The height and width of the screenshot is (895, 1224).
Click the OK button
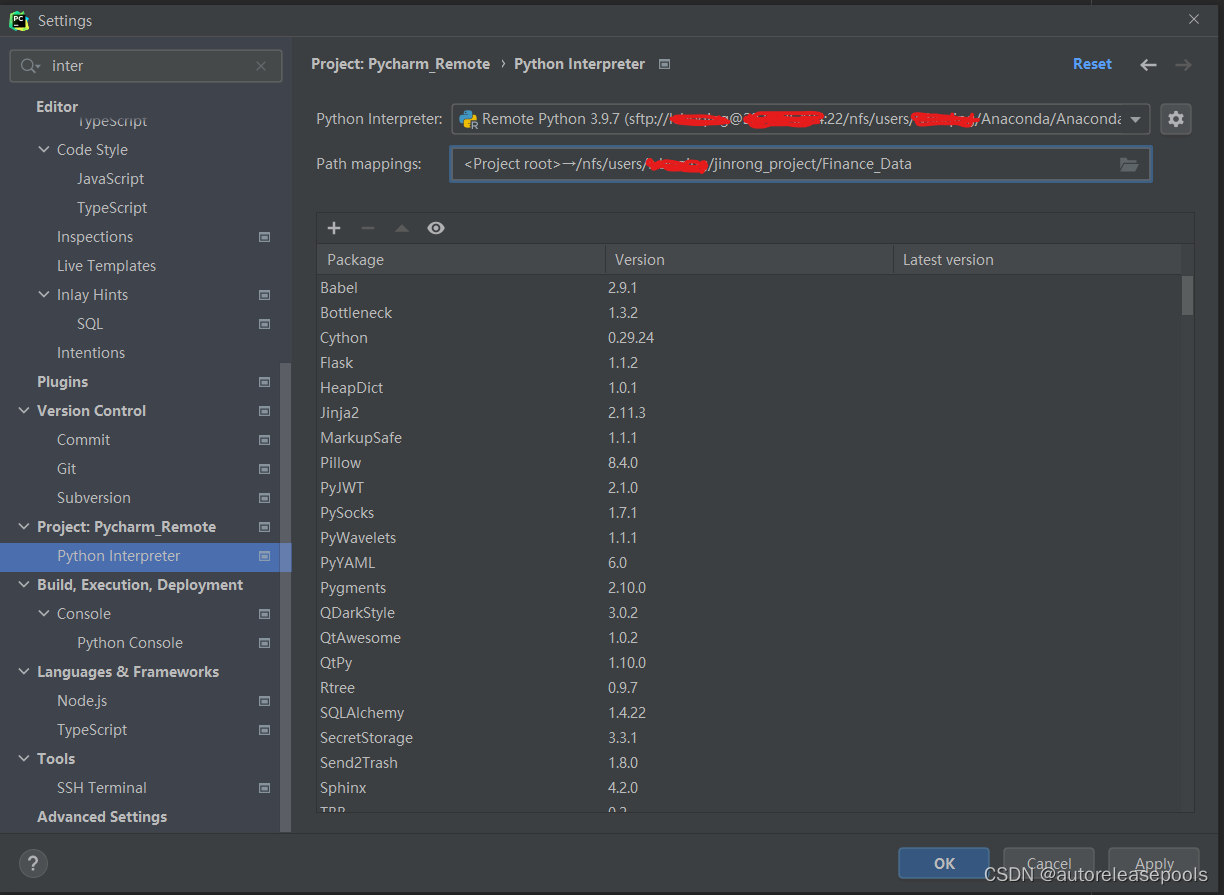point(944,863)
